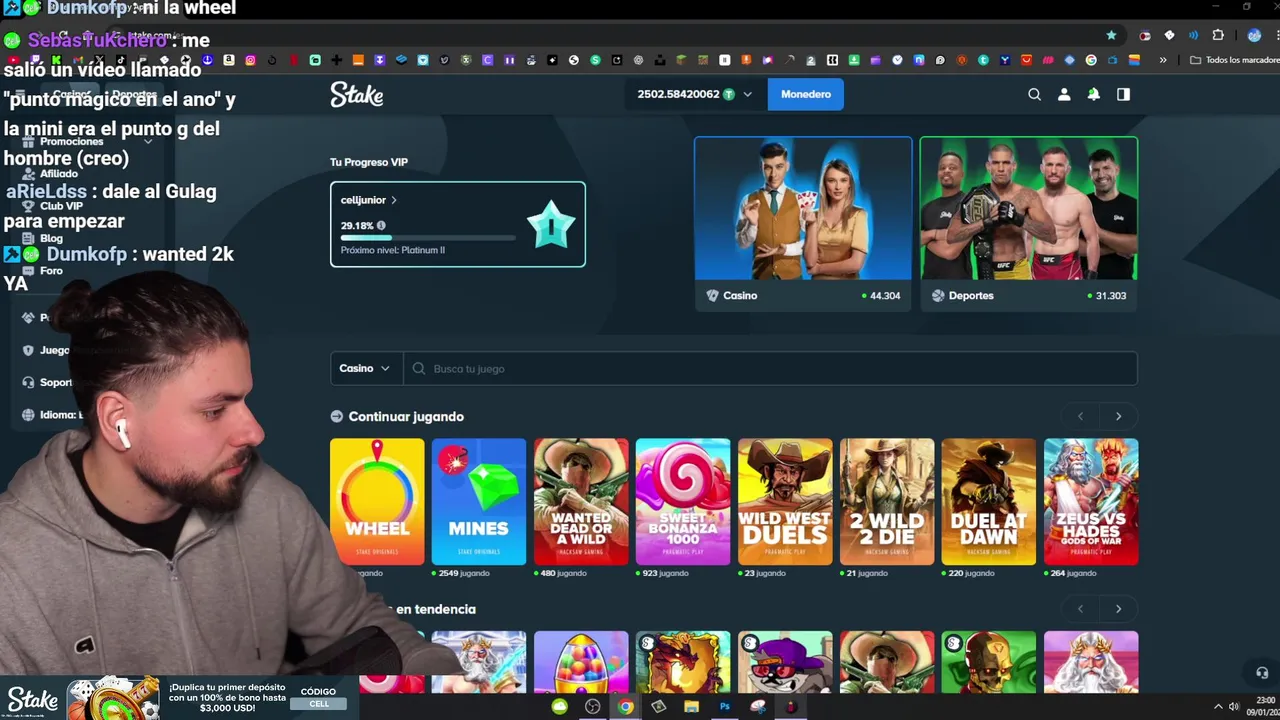Open the 2 Wild 2 Die thumbnail
Viewport: 1280px width, 720px height.
pyautogui.click(x=887, y=501)
